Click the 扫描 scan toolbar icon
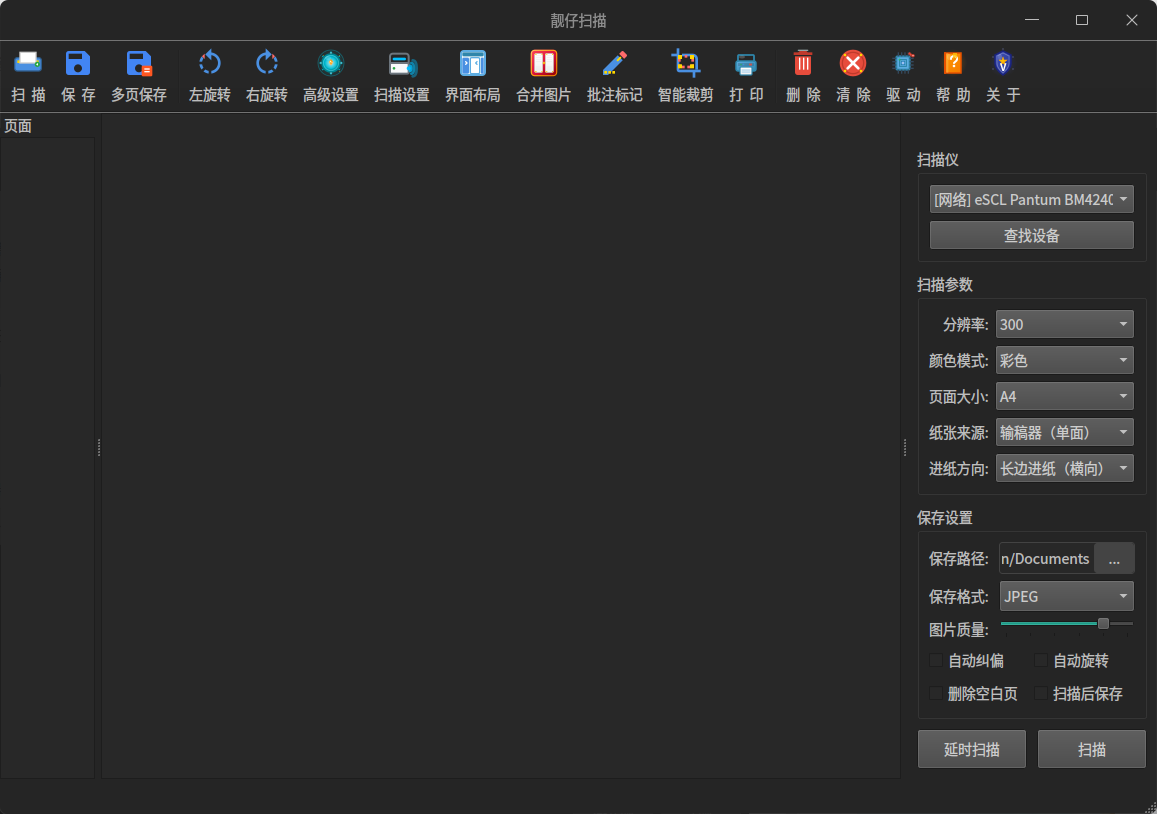This screenshot has width=1157, height=814. 28,76
